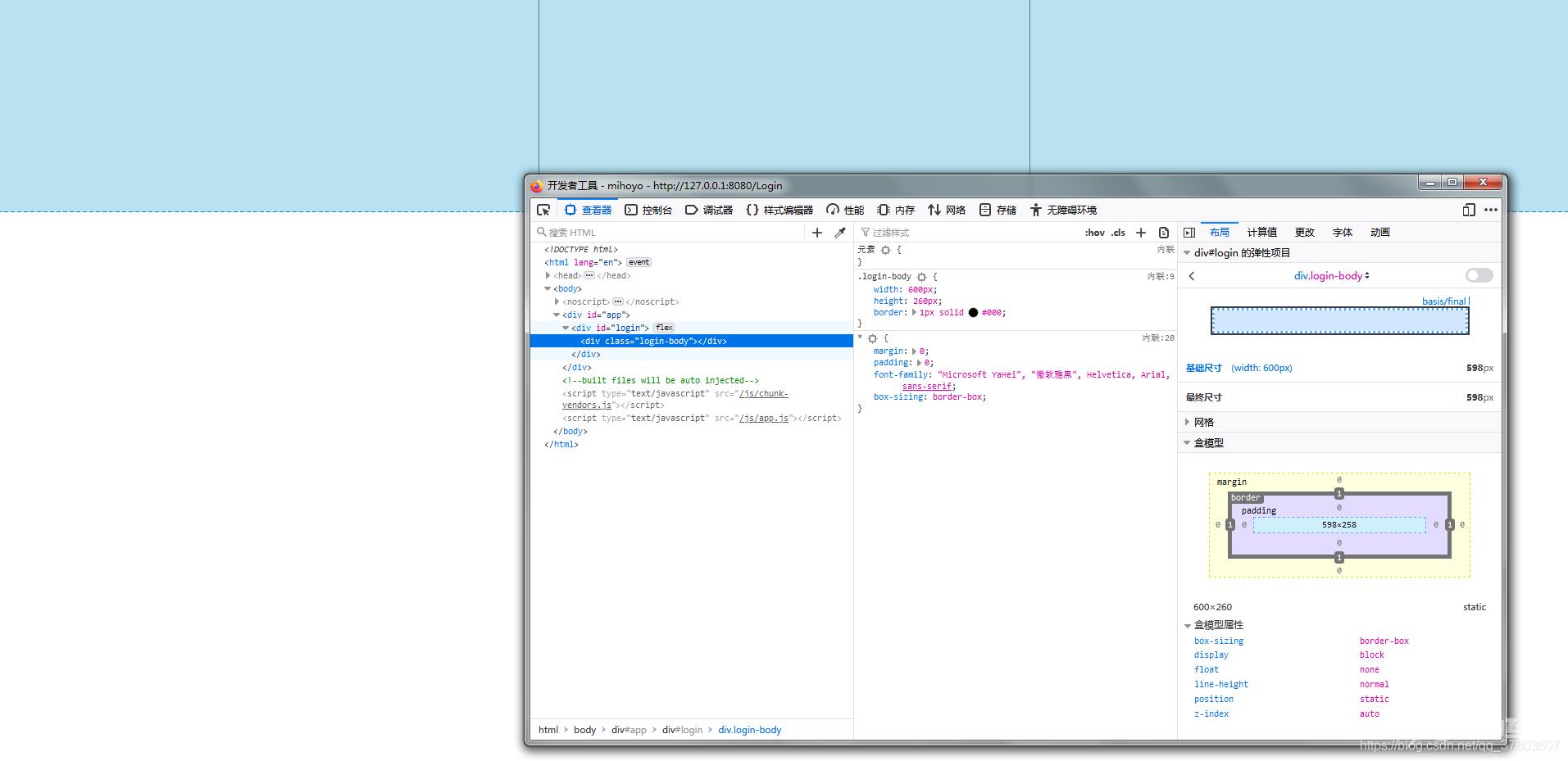Activate the element picker tool
Screen dimensions: 1568x761
coord(543,211)
